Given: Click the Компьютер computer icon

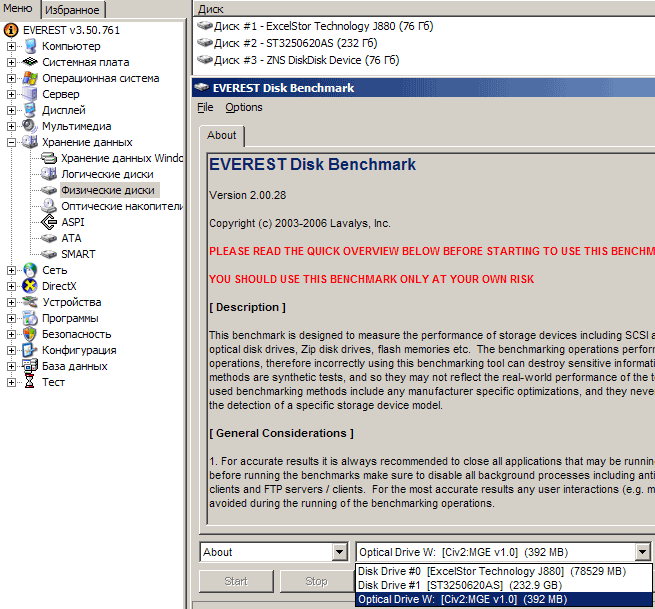Looking at the screenshot, I should pyautogui.click(x=30, y=46).
